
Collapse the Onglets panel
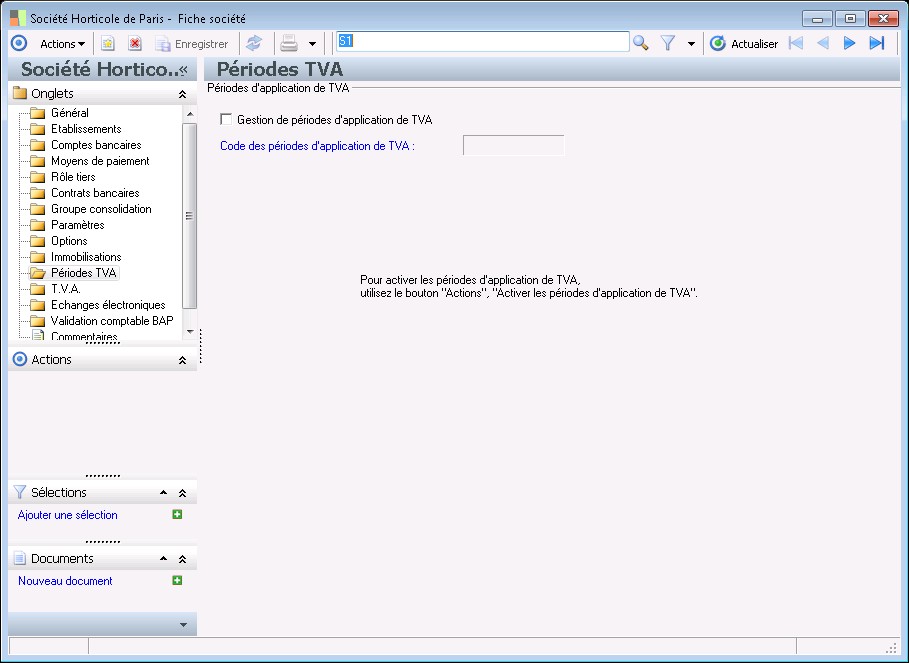[182, 94]
